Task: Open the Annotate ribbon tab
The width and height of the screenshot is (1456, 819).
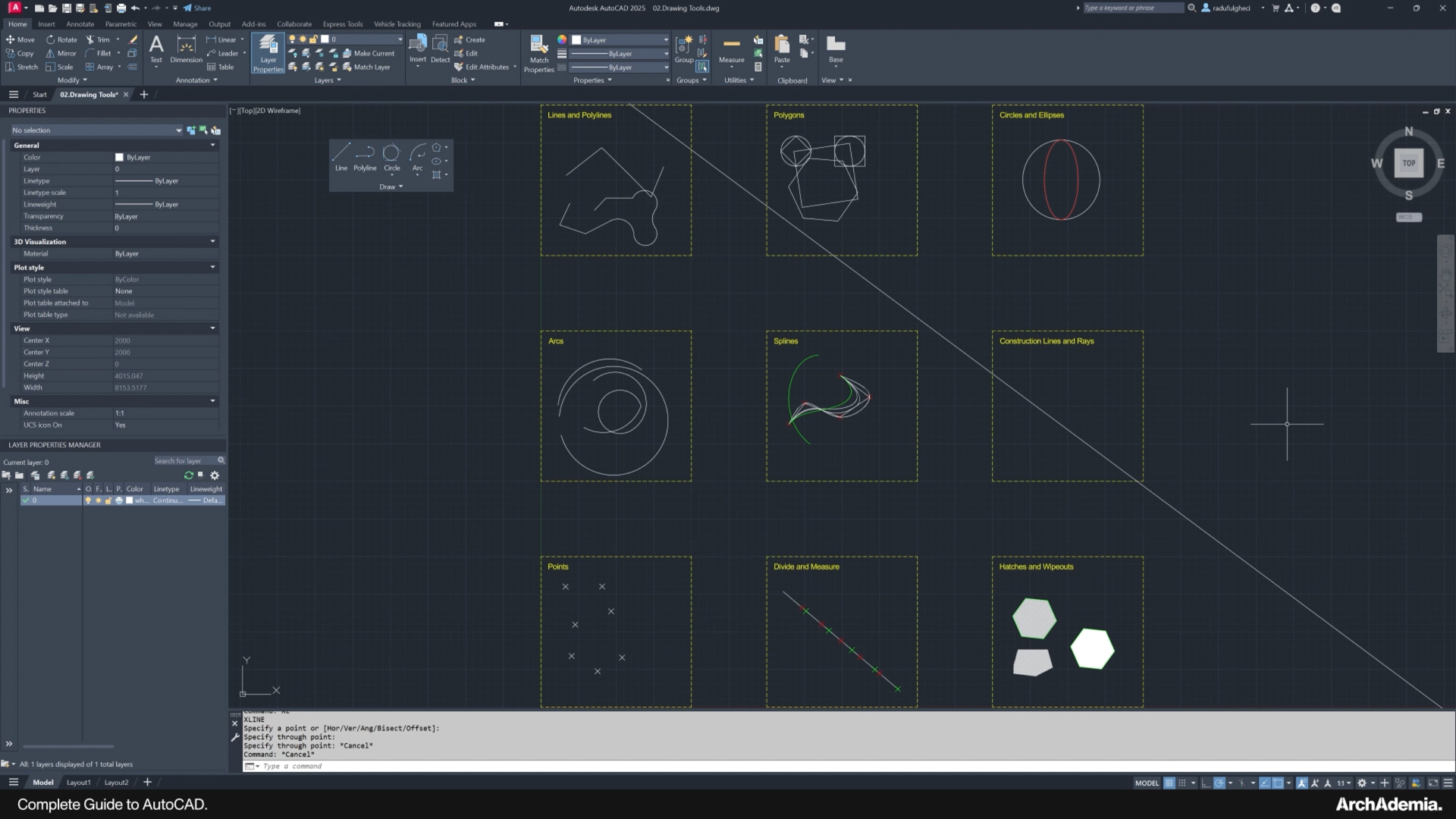Action: (x=80, y=24)
